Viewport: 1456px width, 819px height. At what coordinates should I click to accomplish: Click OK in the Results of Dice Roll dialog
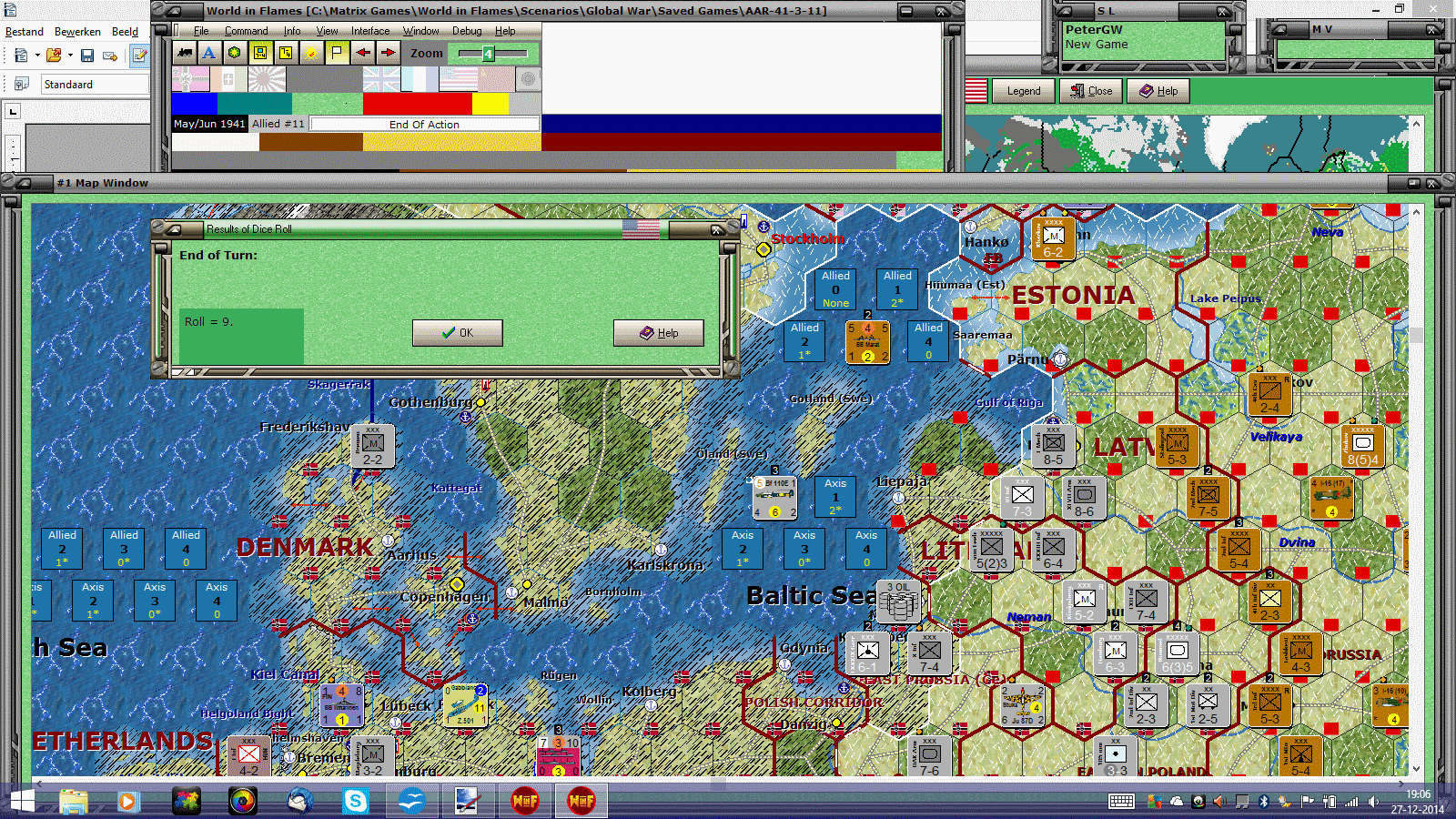click(457, 333)
